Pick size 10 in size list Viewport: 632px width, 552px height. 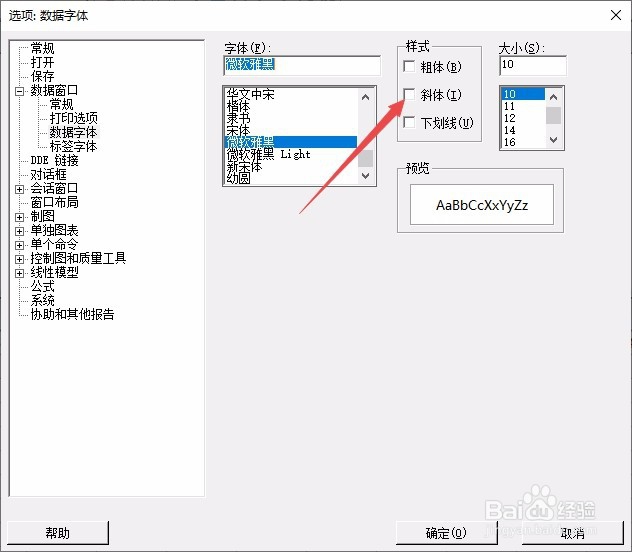pos(523,94)
